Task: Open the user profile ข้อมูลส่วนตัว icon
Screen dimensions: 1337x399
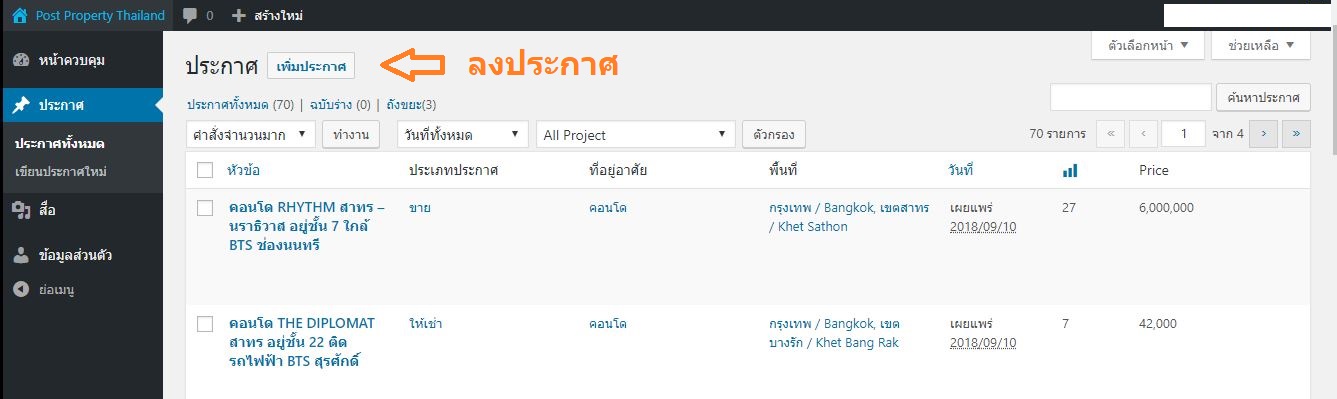Action: coord(21,255)
